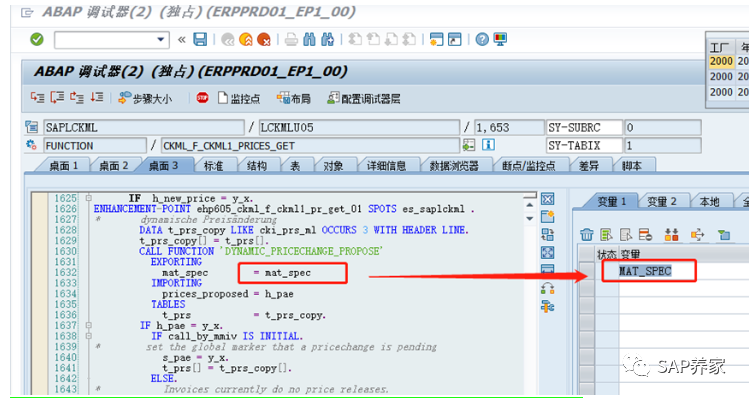Image resolution: width=749 pixels, height=398 pixels.
Task: Click the Continue debugger icon
Action: pos(96,98)
